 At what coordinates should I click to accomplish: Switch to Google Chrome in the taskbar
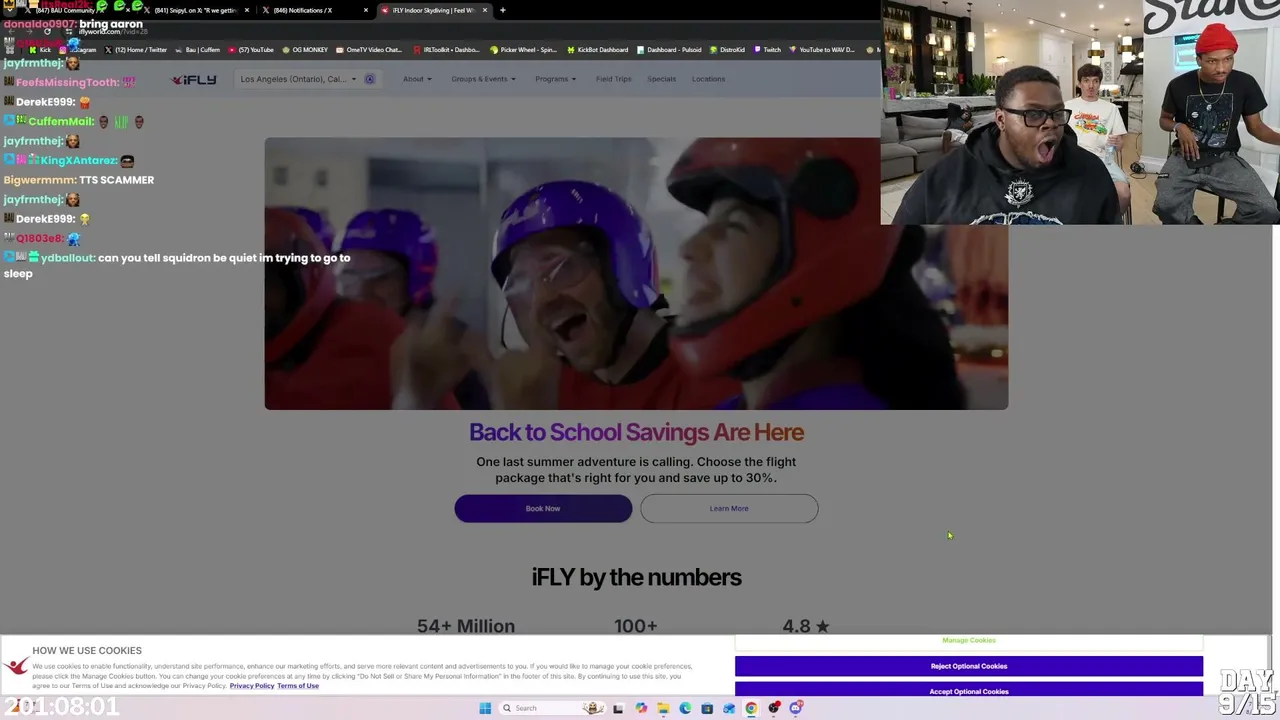pos(751,708)
